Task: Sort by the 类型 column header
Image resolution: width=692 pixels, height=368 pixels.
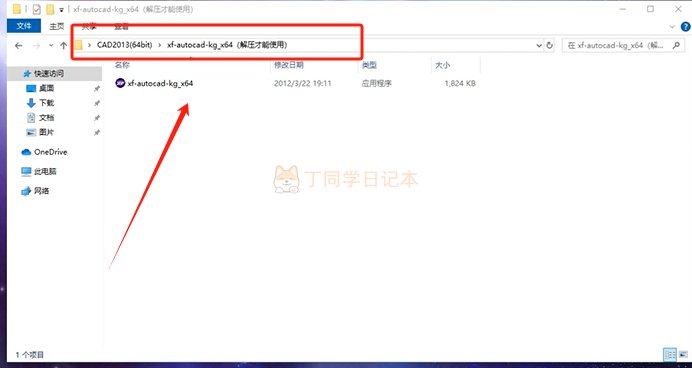Action: tap(369, 65)
